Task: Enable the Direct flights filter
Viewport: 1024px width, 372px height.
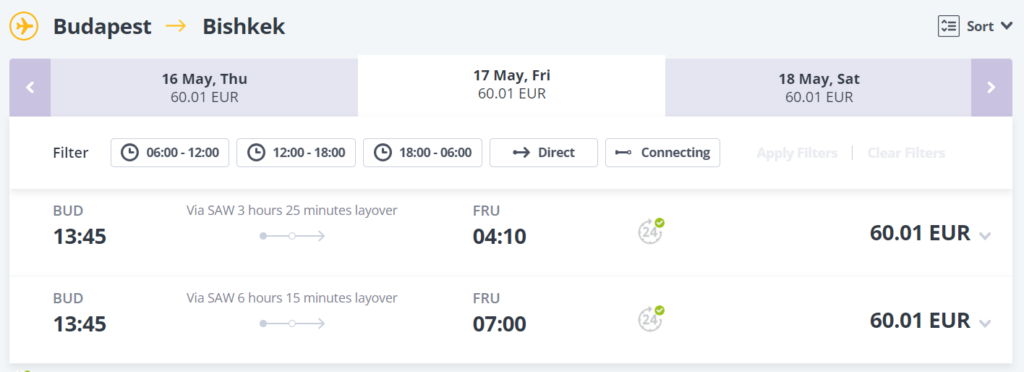Action: pos(543,153)
